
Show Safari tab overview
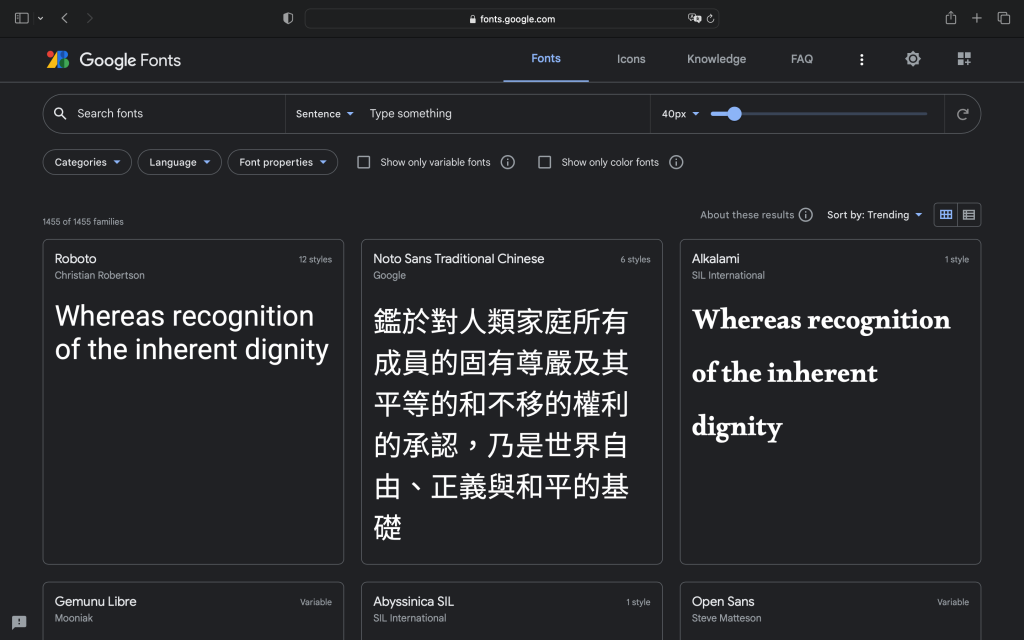click(1004, 18)
